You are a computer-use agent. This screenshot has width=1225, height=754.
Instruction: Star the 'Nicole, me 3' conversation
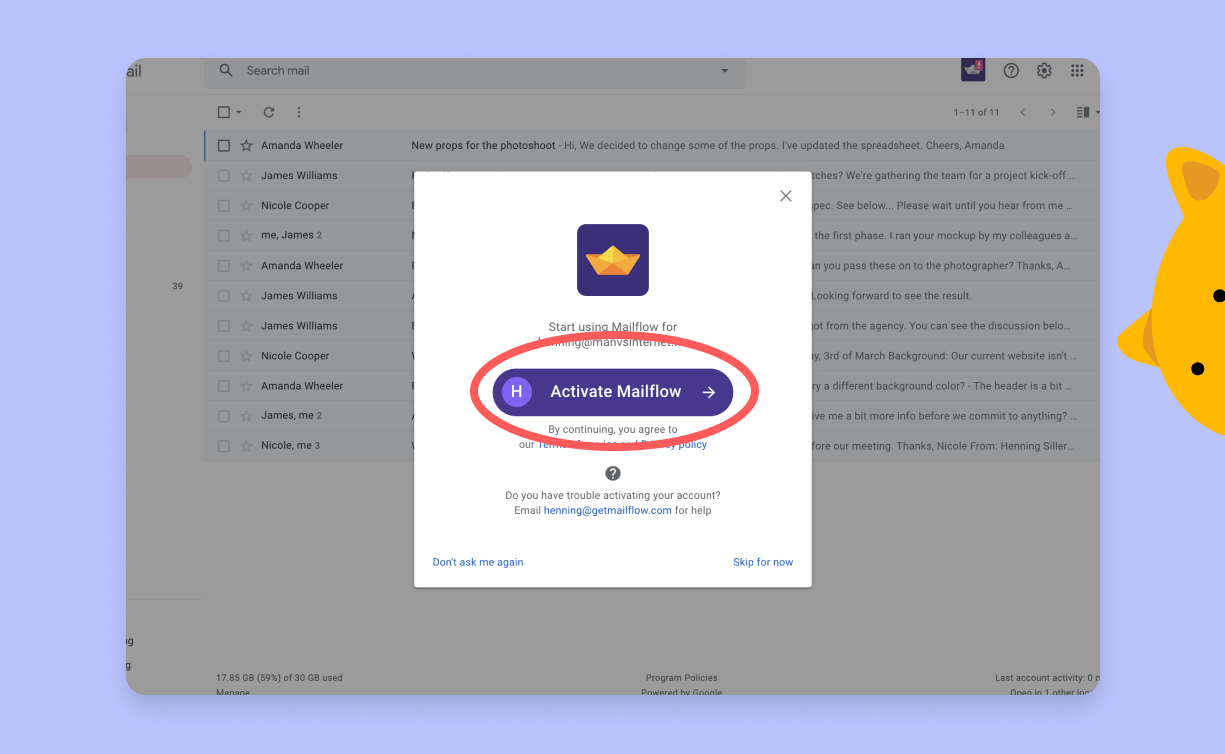(x=246, y=446)
